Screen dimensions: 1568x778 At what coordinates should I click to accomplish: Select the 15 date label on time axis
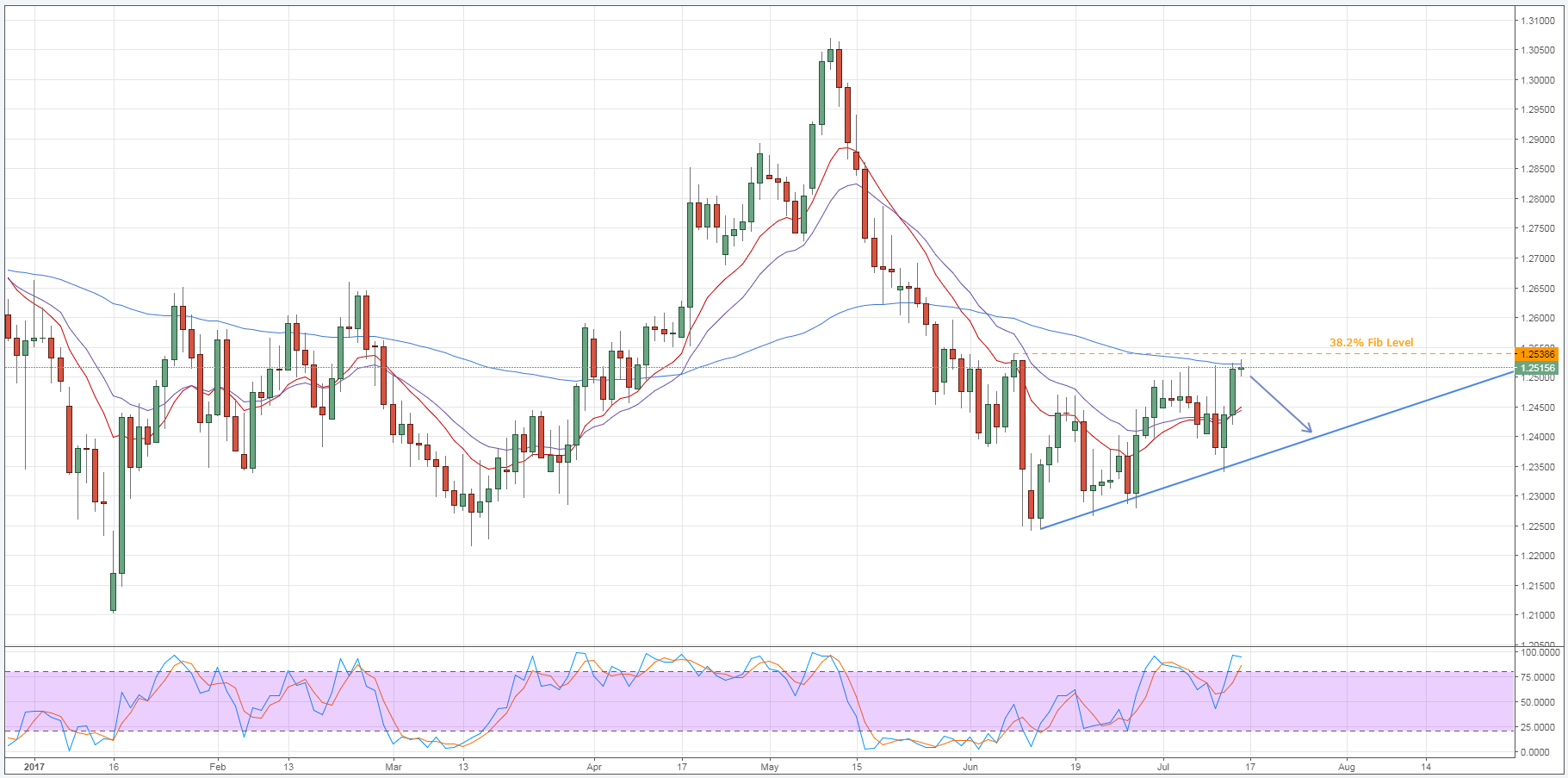[856, 767]
